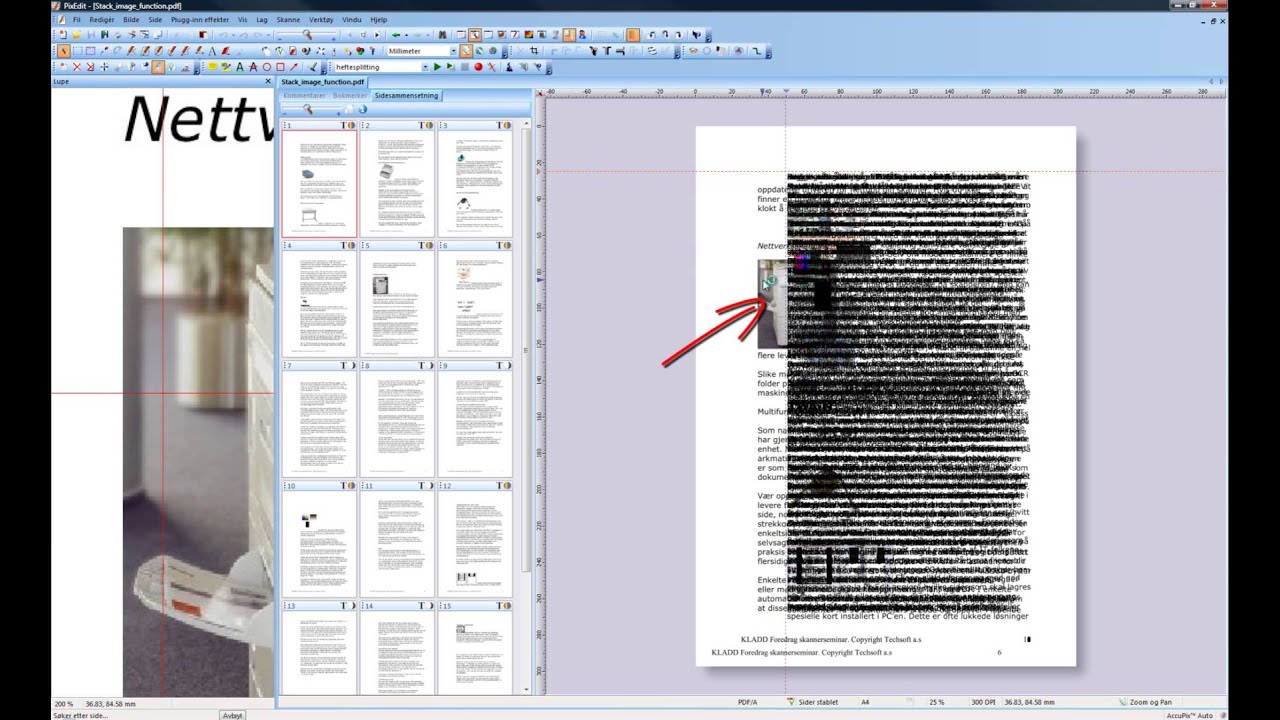Click the open folder icon
Screen dimensions: 1280x720
77,34
